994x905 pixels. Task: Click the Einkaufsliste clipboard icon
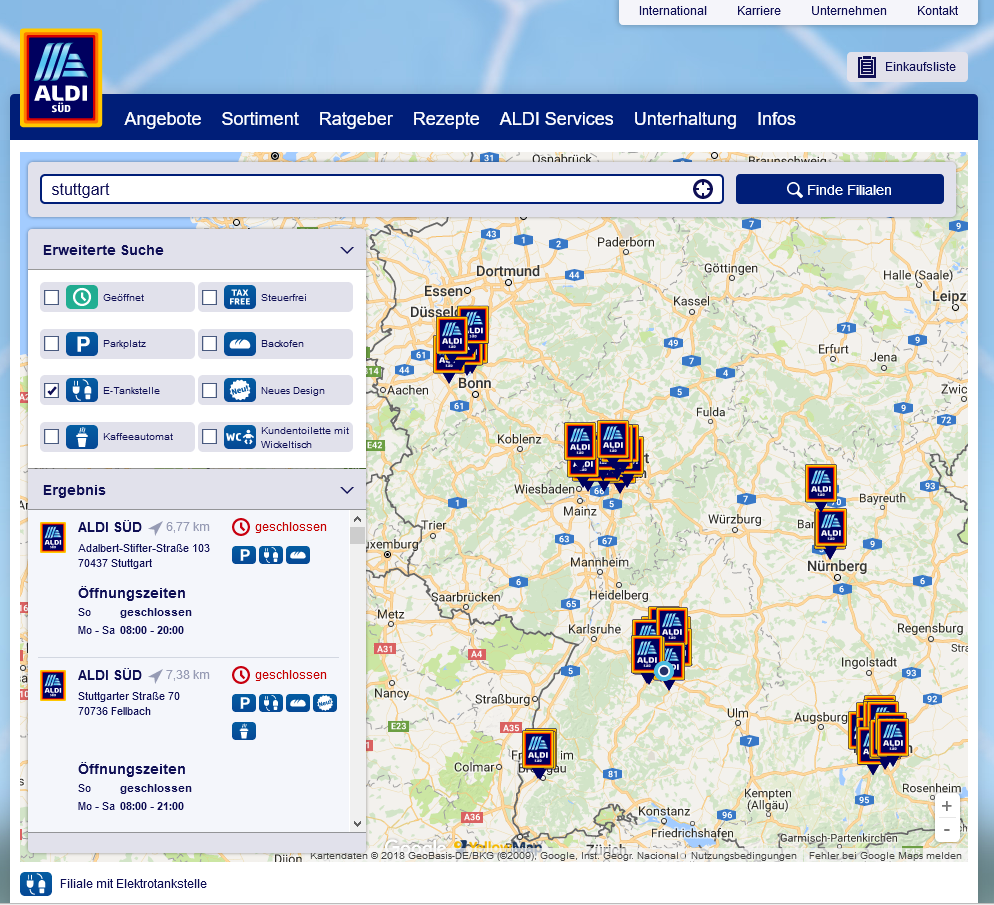(x=866, y=67)
